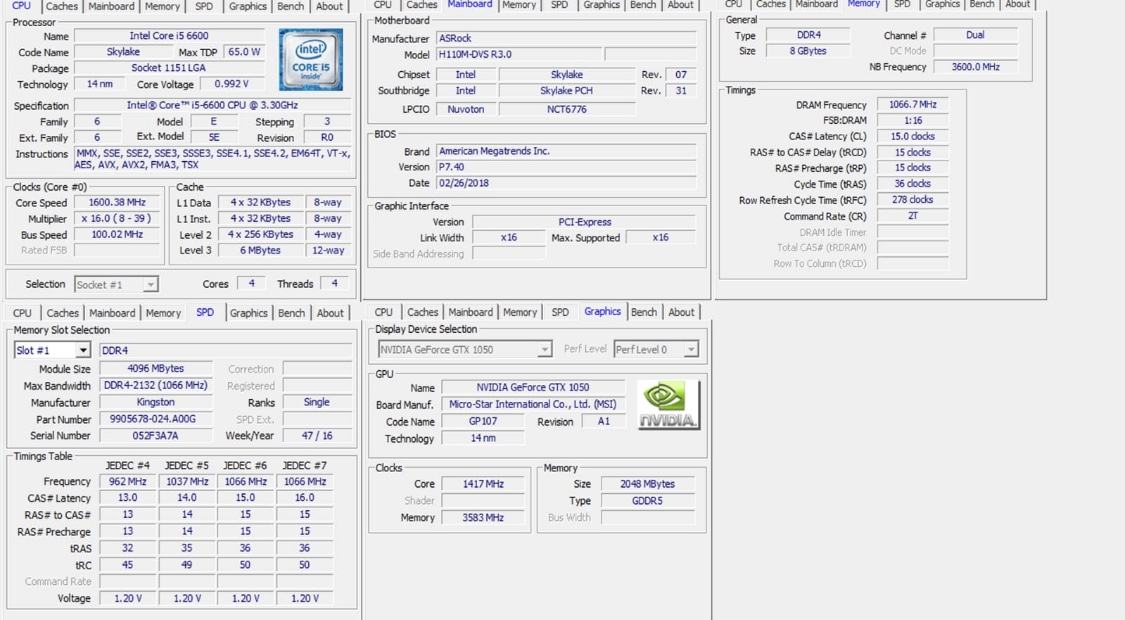In the Display Device window, switch to Mainboard tab
Screen dimensions: 1125x620
(x=471, y=312)
